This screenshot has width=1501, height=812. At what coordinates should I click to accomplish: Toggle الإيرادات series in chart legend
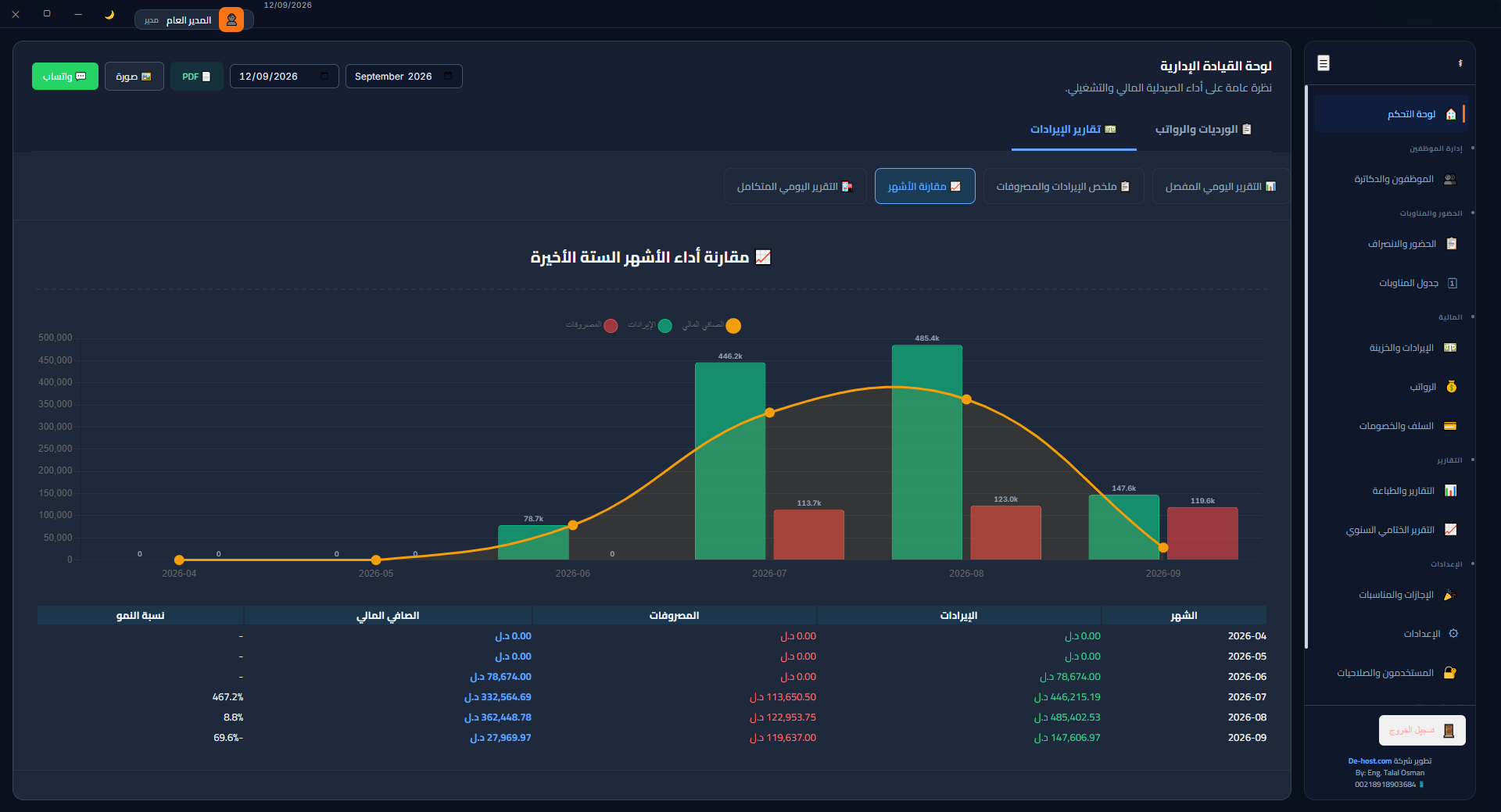650,325
